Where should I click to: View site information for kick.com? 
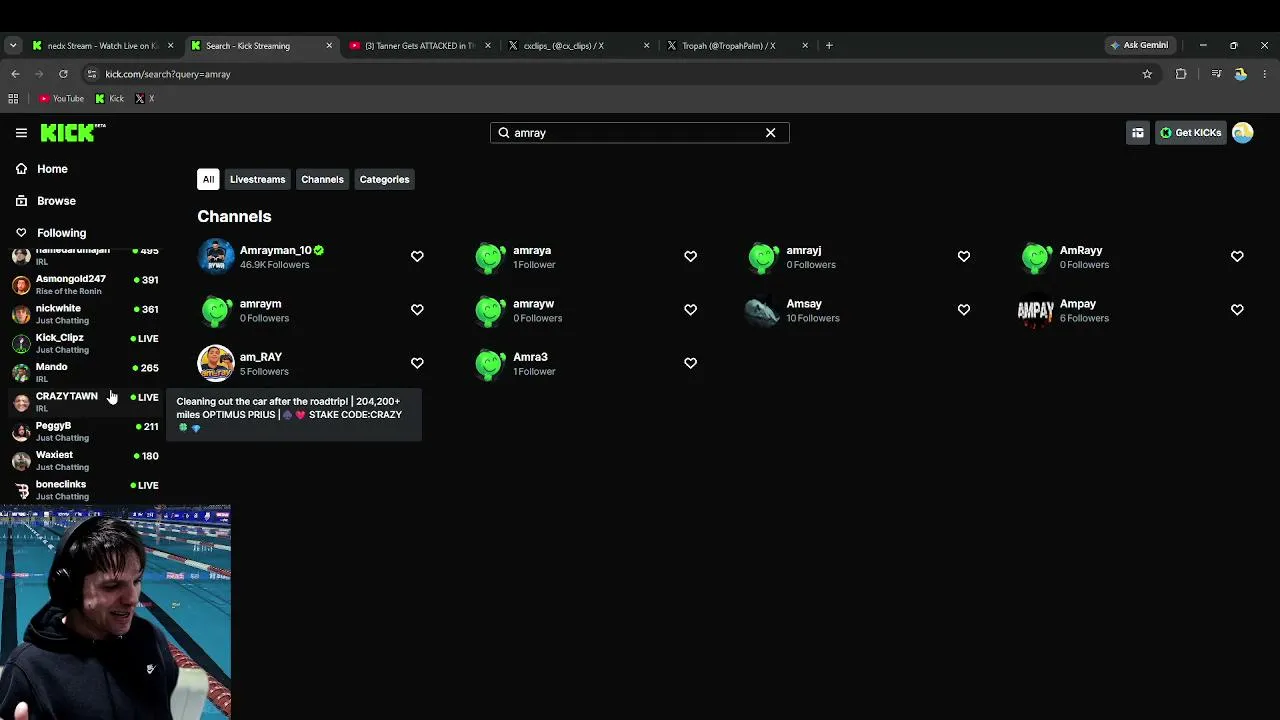click(92, 74)
